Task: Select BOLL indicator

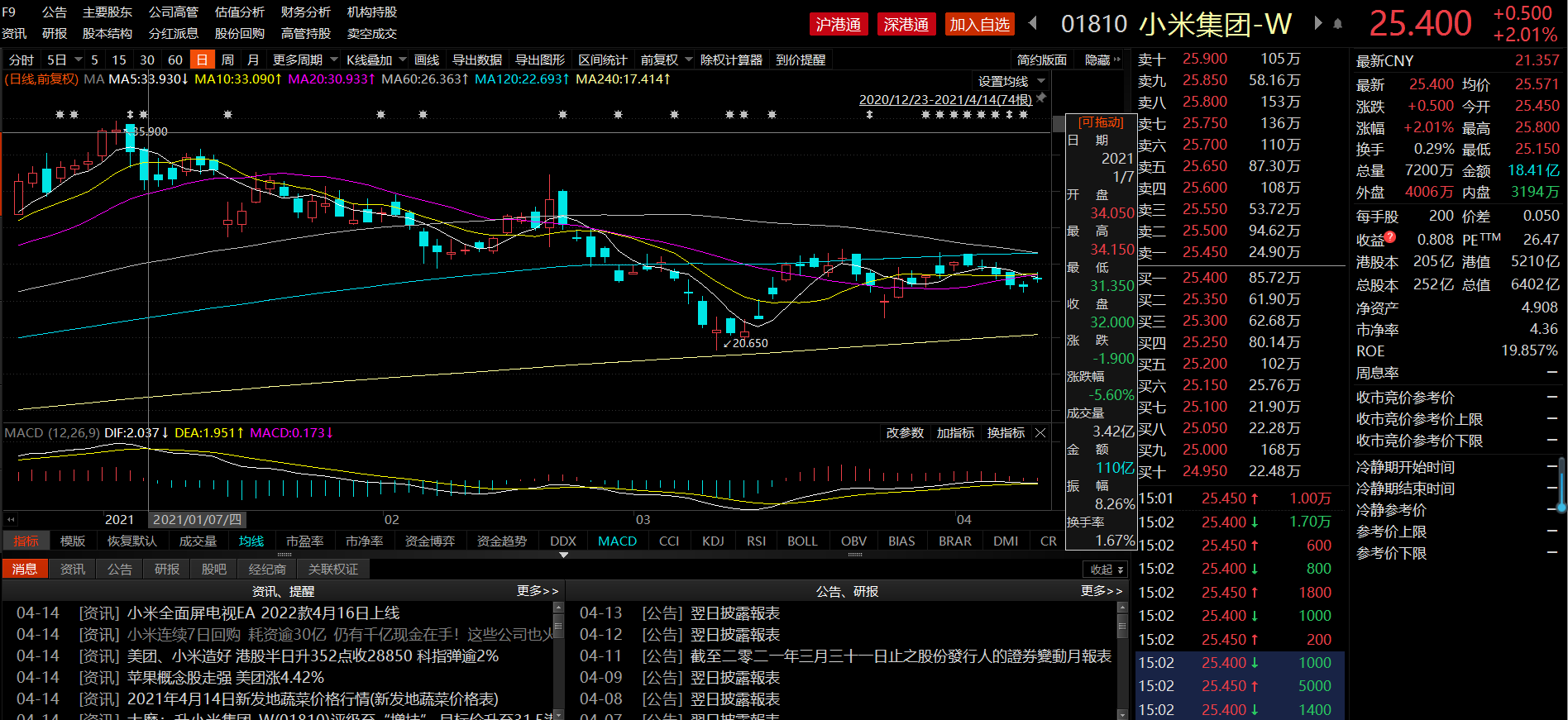Action: [x=802, y=541]
